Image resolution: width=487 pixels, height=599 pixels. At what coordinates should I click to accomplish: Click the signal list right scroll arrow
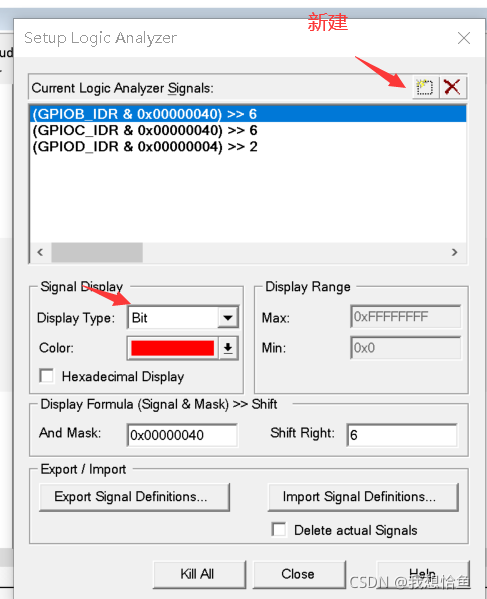[454, 252]
